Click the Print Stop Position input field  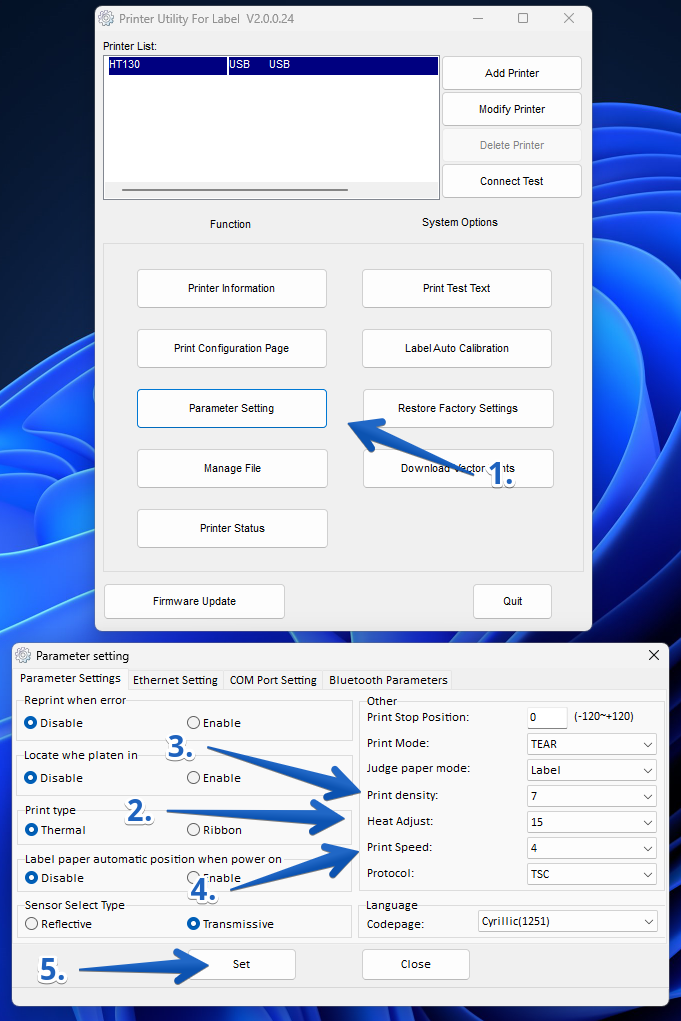coord(547,717)
